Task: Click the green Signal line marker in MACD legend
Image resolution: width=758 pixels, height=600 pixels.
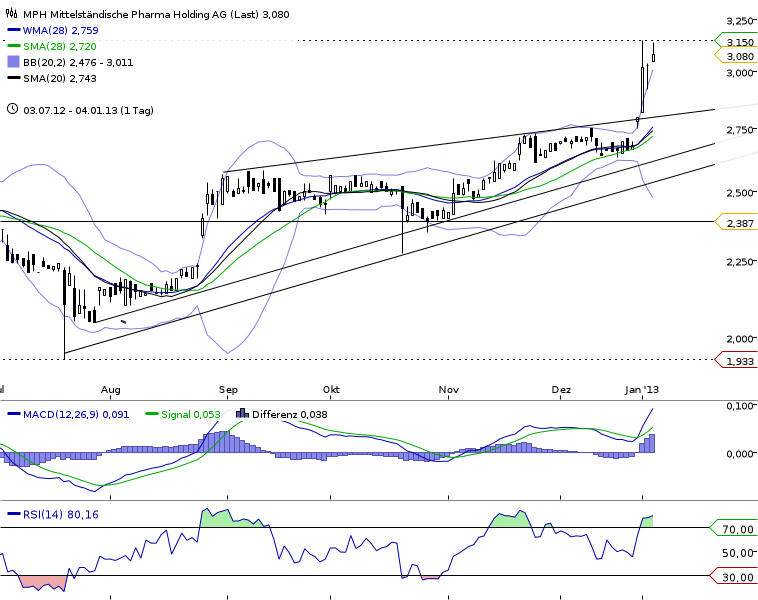Action: pyautogui.click(x=152, y=414)
